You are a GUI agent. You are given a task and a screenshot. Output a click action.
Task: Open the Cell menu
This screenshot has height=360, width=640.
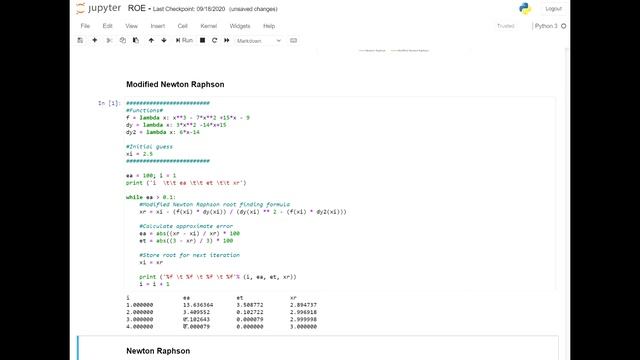[182, 26]
